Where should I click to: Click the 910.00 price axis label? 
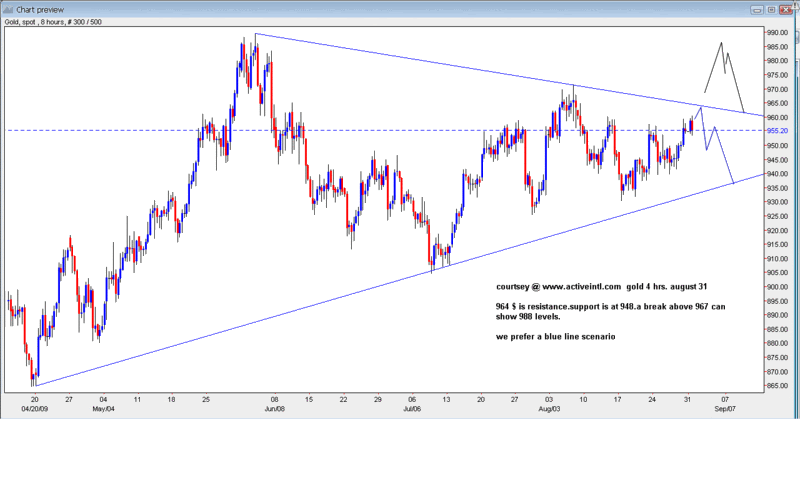pos(779,259)
